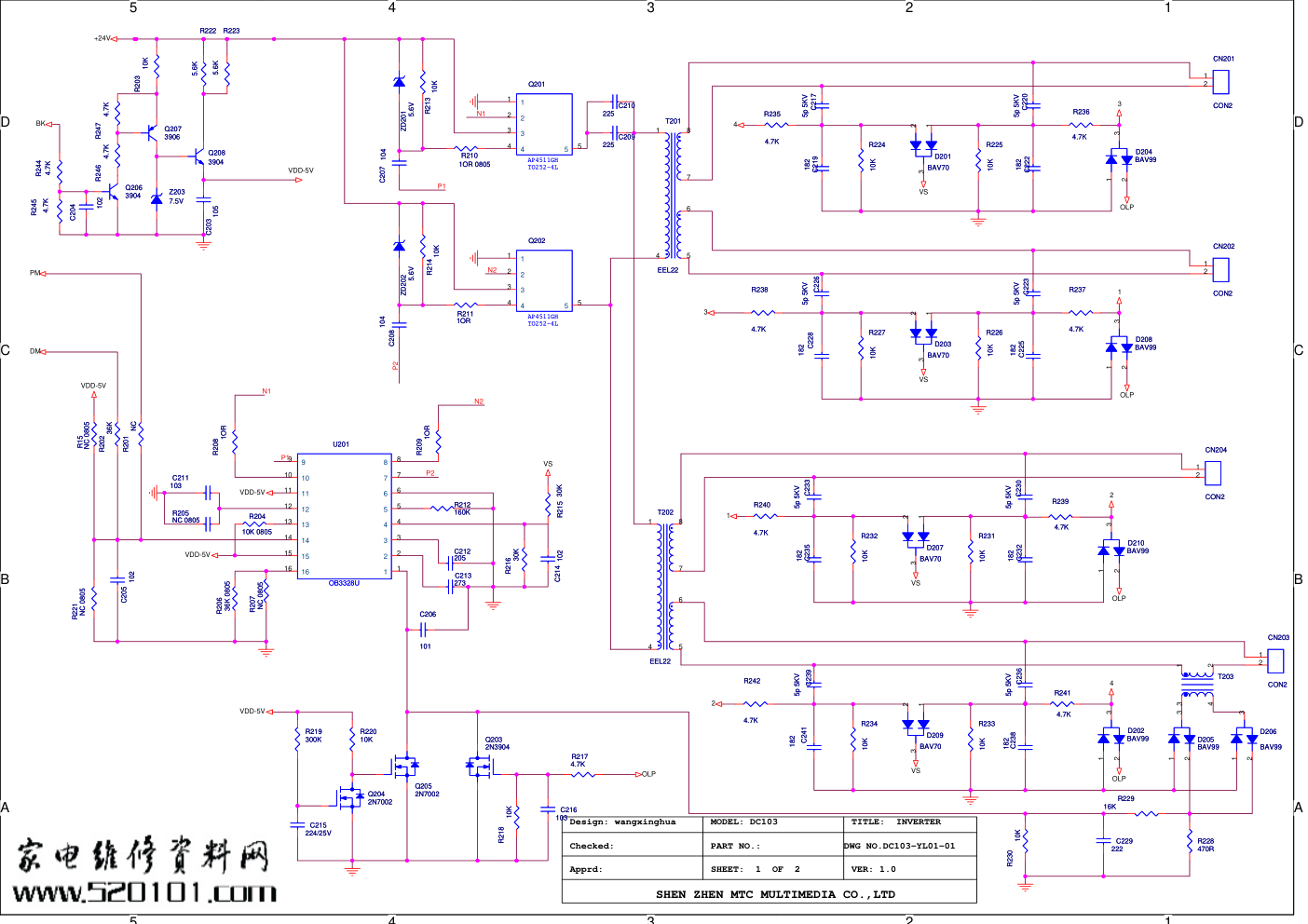This screenshot has height=924, width=1308.
Task: Click the www.520101.com watermark text
Action: (144, 893)
